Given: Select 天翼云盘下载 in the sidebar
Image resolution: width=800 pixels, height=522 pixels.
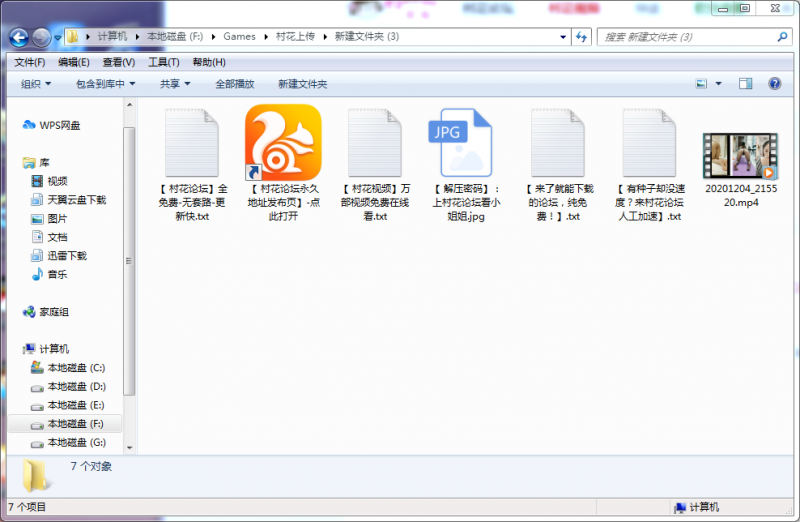Looking at the screenshot, I should [76, 200].
